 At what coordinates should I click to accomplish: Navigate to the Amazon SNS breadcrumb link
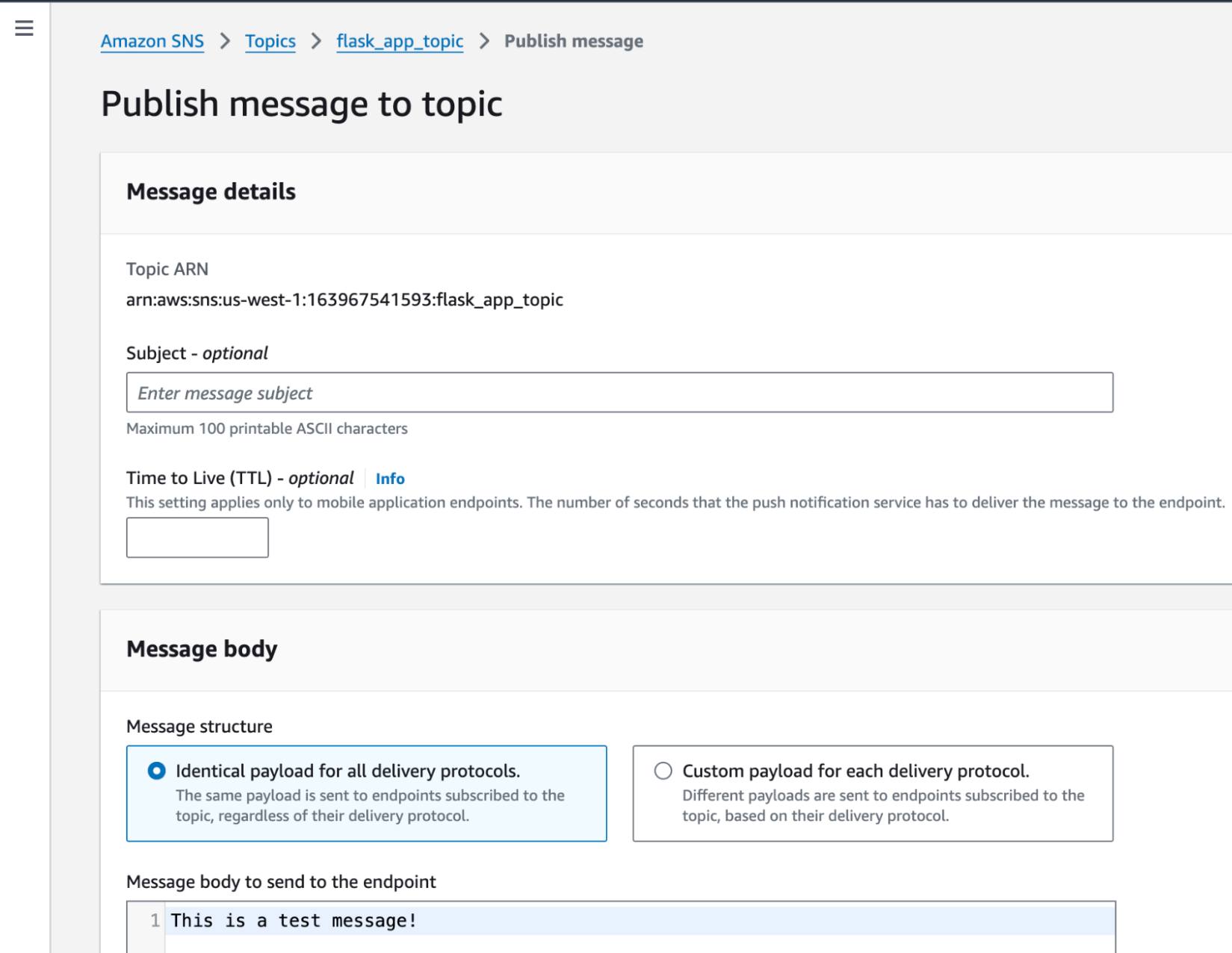click(152, 41)
